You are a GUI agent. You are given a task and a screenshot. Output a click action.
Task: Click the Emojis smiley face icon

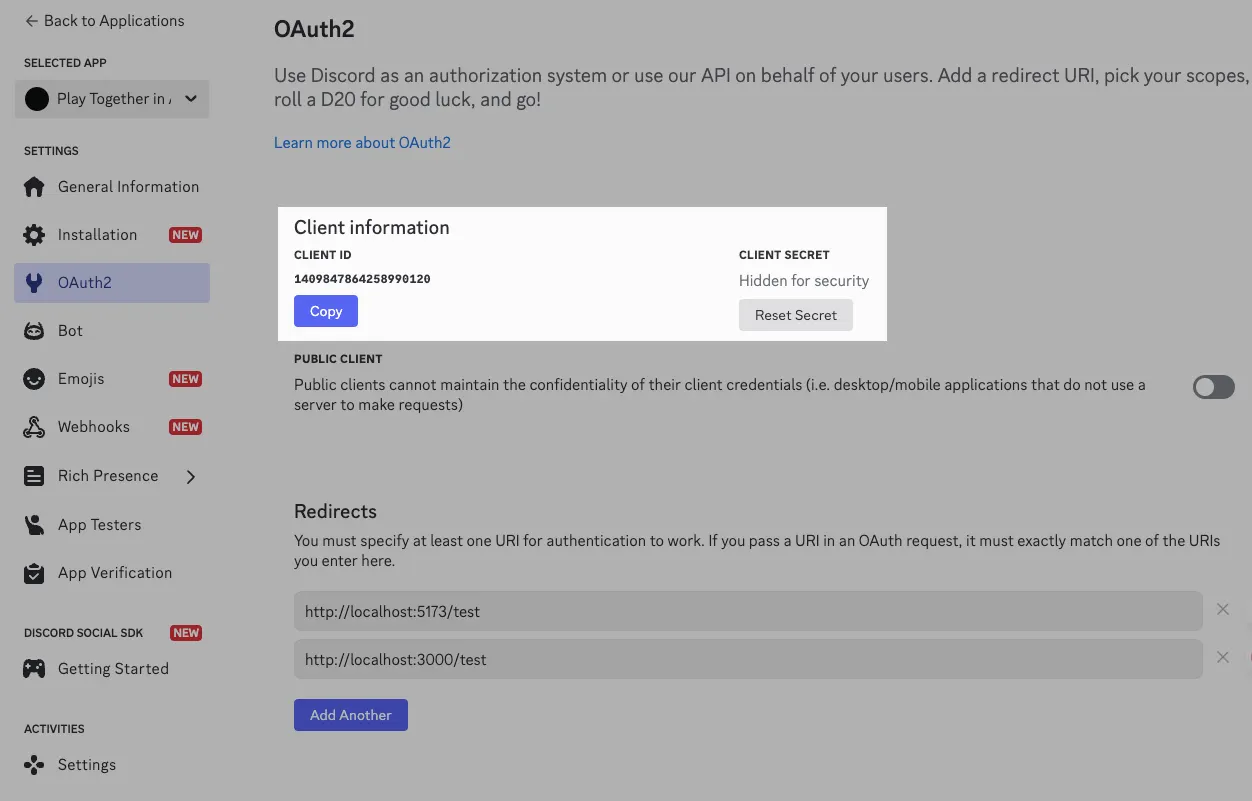tap(34, 379)
